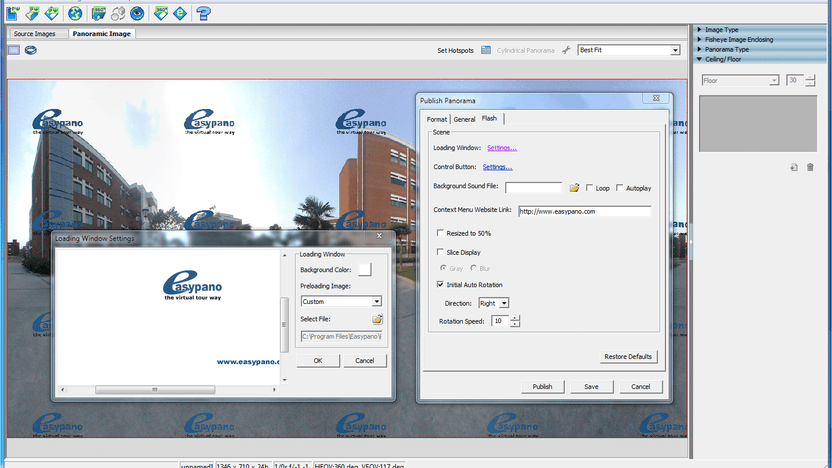The image size is (832, 468).
Task: Select the Flash tab in Publish Panorama
Action: tap(489, 118)
